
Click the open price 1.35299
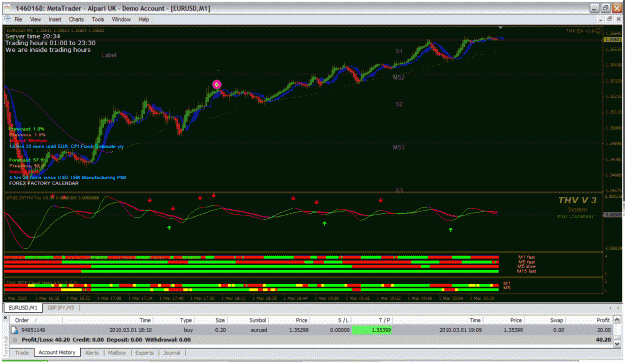coord(298,330)
